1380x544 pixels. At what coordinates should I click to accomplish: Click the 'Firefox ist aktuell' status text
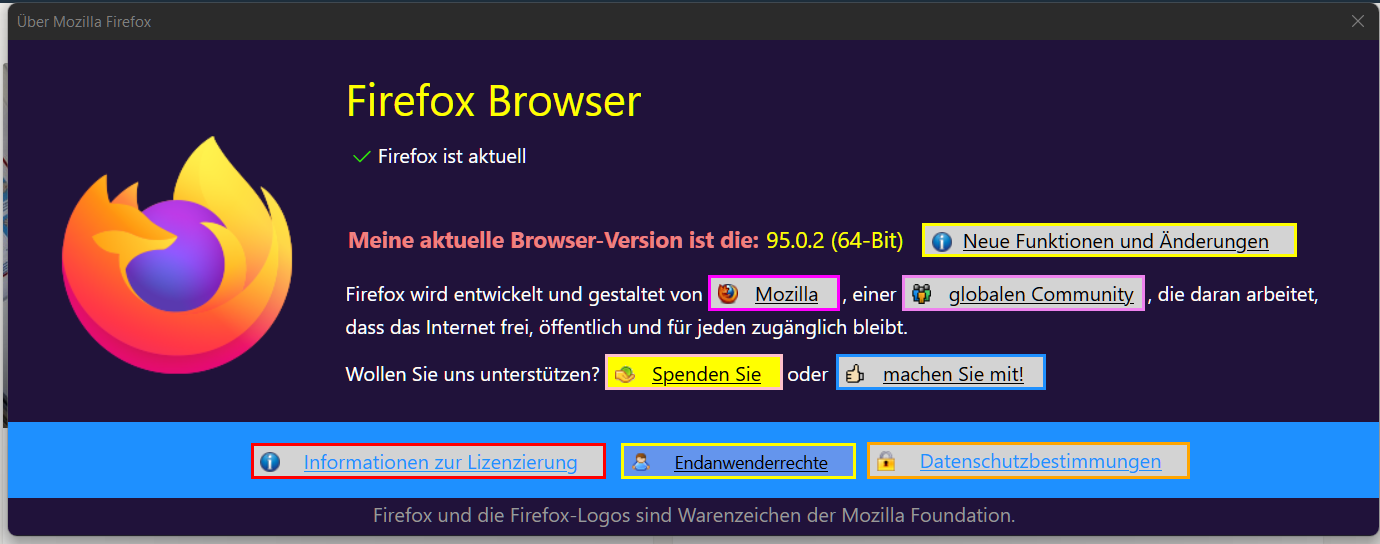452,157
